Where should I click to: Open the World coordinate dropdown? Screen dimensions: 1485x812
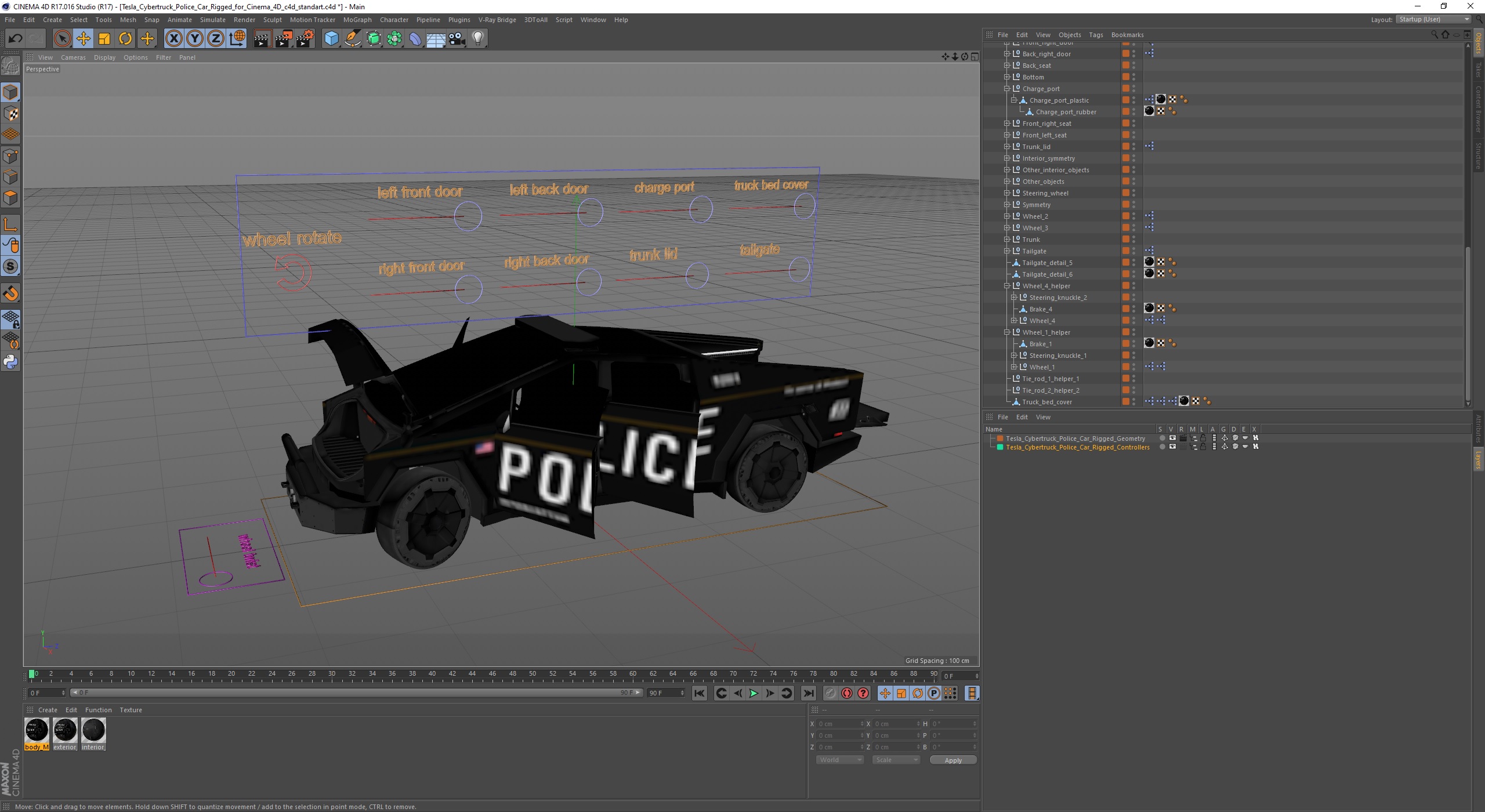839,760
